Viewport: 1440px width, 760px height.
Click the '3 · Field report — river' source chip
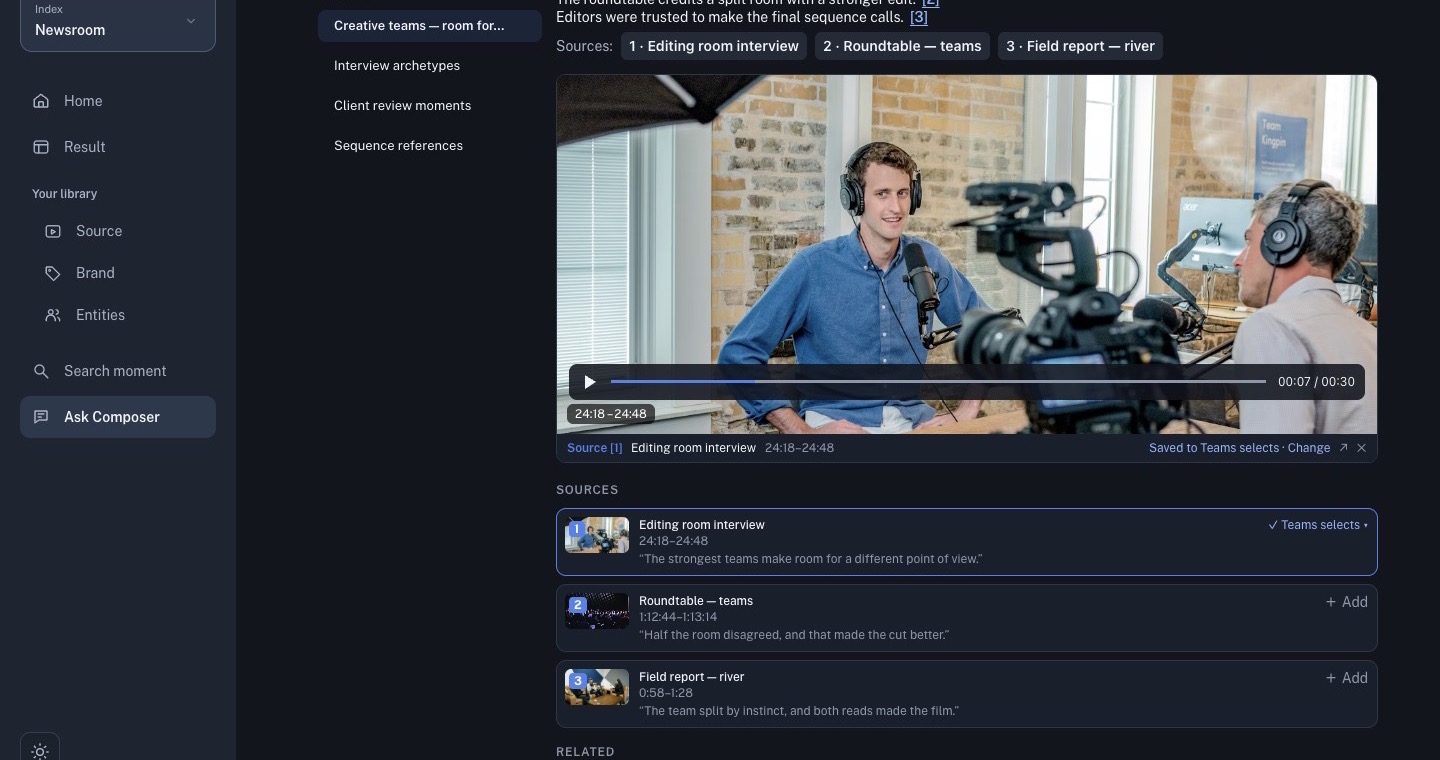click(1080, 46)
